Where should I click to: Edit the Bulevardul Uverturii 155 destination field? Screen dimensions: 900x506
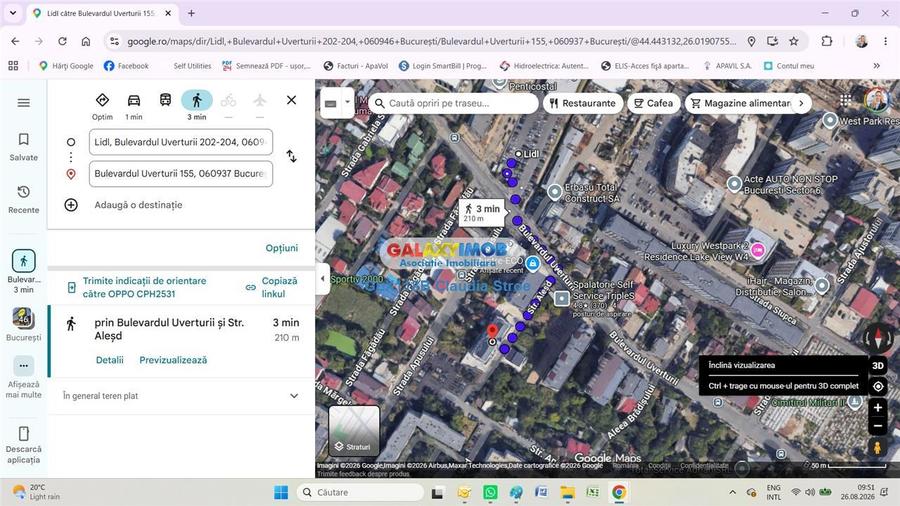181,174
